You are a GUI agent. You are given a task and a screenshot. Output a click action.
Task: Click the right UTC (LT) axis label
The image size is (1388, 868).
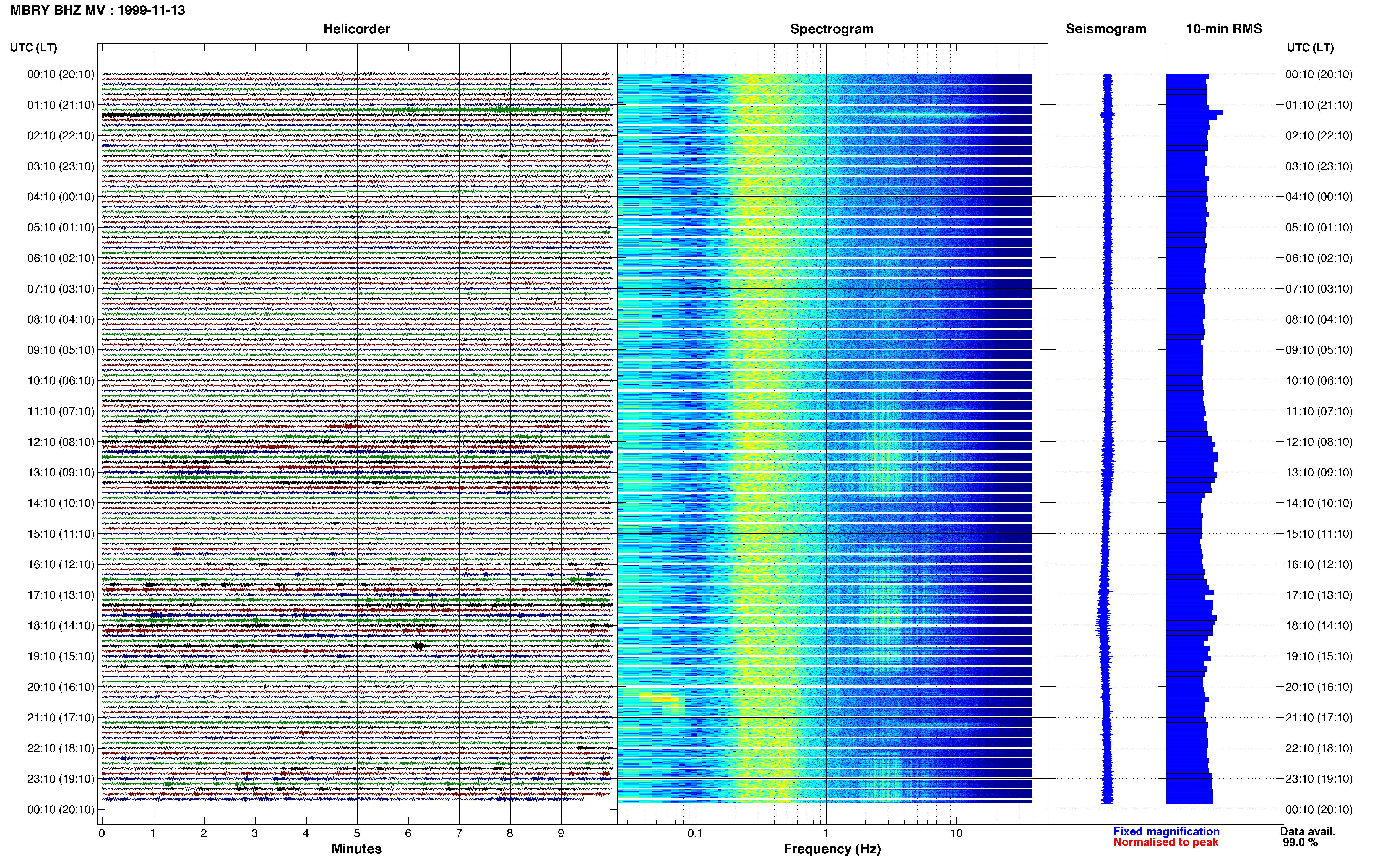tap(1310, 47)
